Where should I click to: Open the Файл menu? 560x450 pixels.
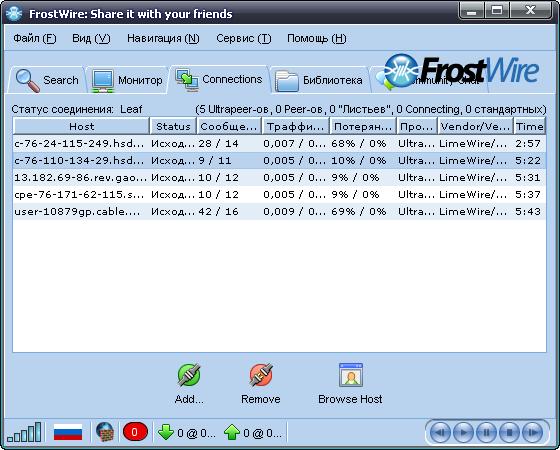tap(35, 38)
